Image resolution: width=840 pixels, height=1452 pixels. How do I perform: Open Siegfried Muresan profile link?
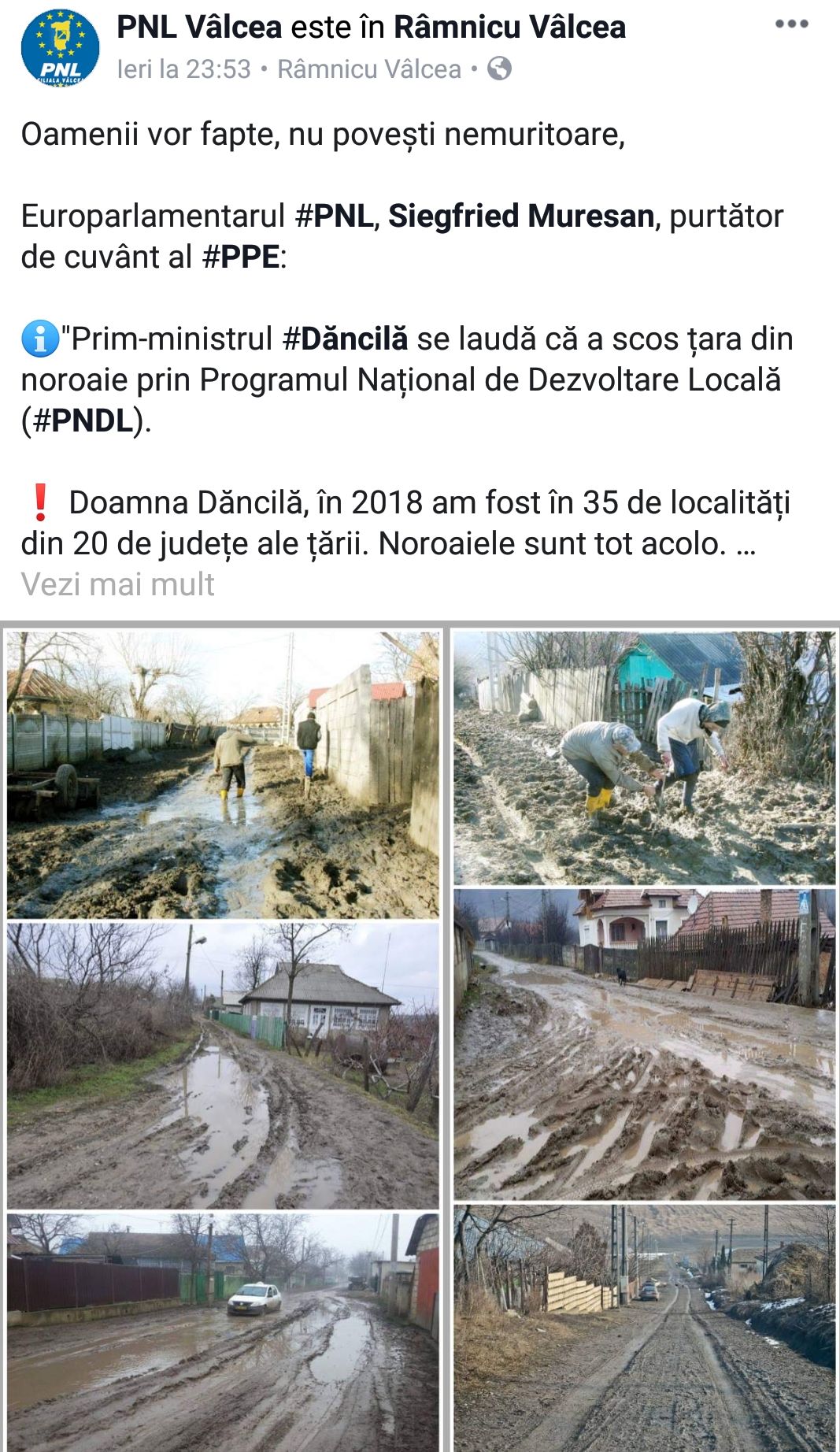click(x=521, y=216)
